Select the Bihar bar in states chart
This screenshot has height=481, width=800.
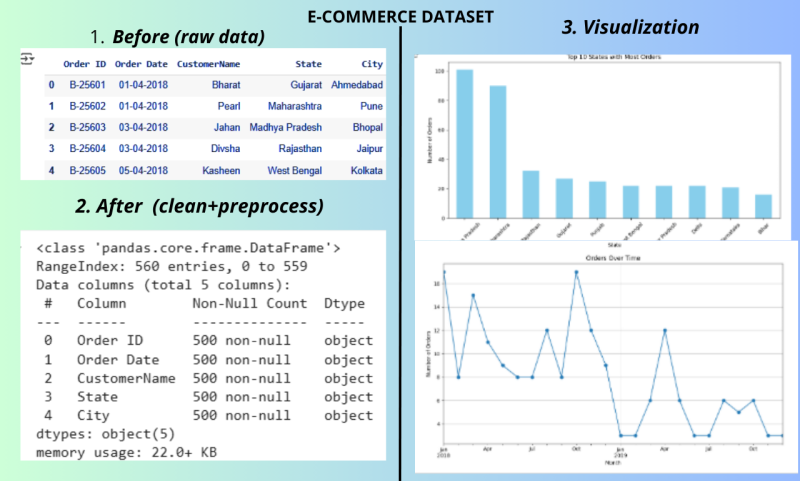click(x=763, y=206)
